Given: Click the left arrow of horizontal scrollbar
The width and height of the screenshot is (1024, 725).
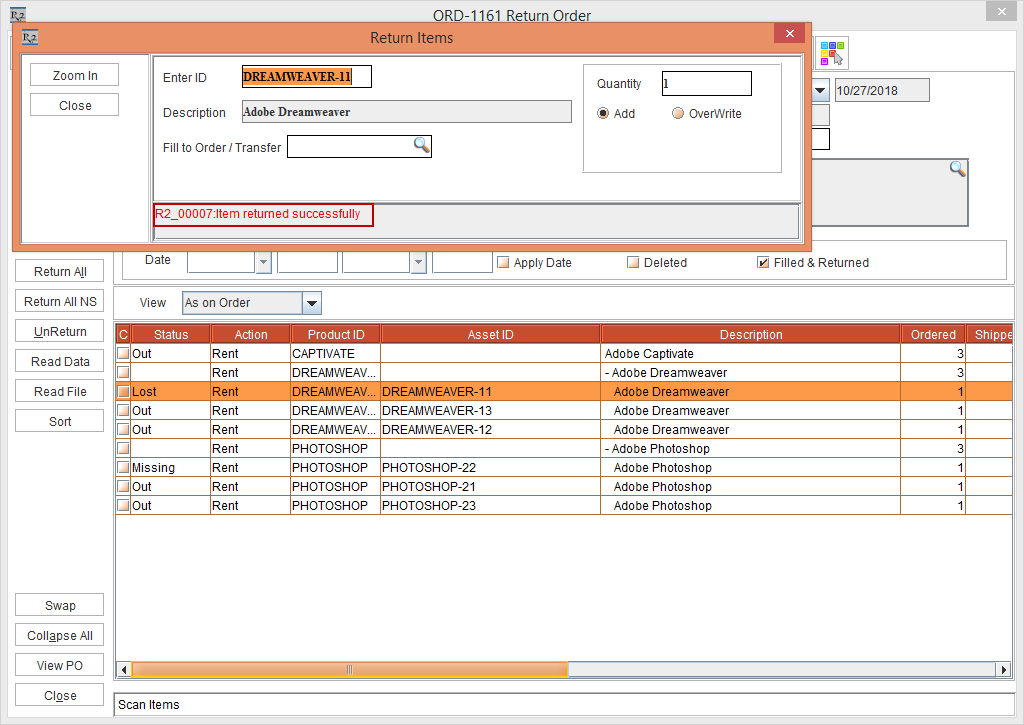Looking at the screenshot, I should [123, 669].
